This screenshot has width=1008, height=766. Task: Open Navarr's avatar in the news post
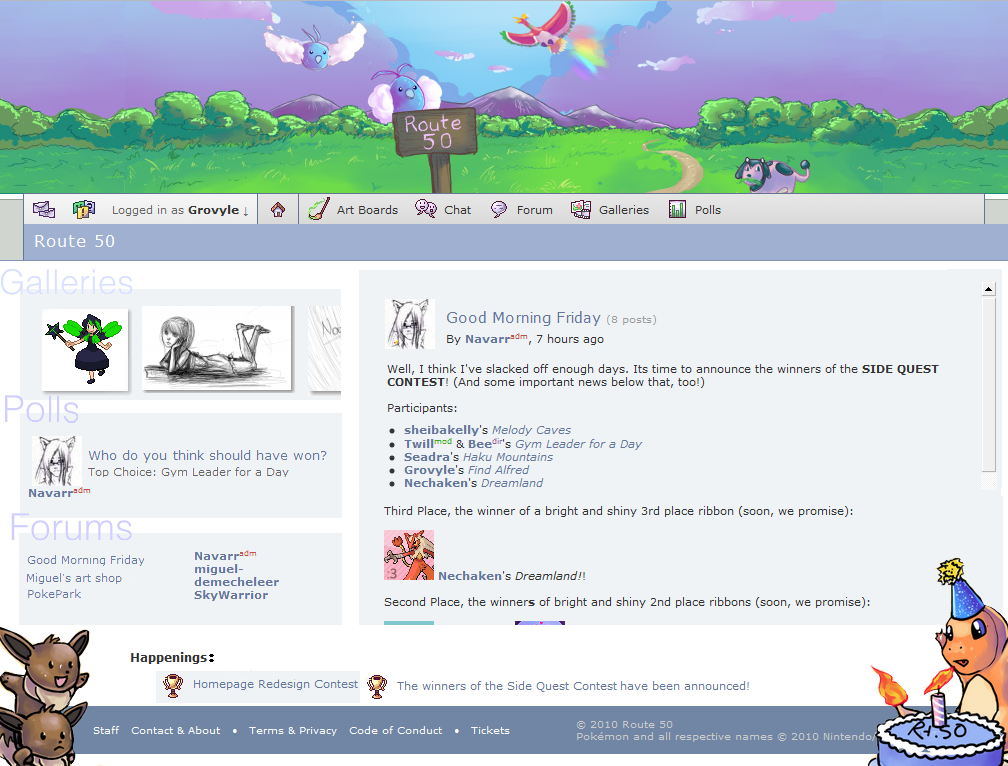coord(410,324)
